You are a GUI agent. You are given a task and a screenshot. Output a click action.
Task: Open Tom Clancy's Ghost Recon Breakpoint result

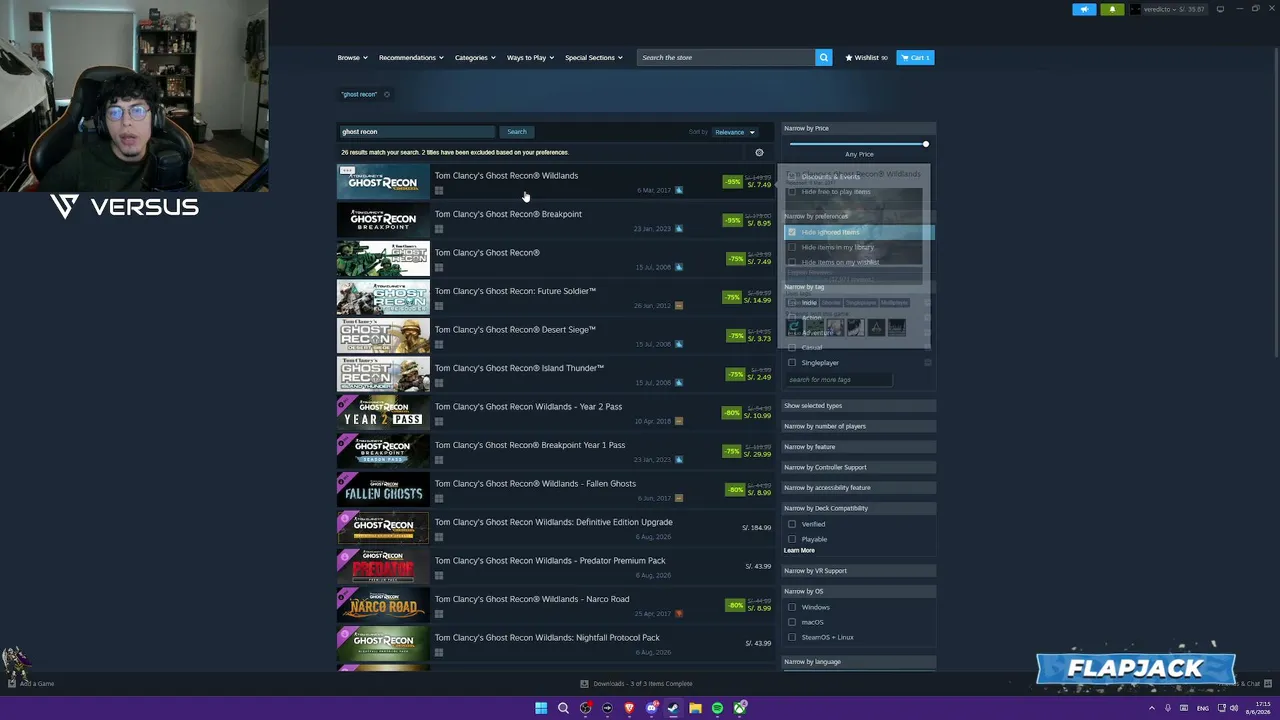pyautogui.click(x=554, y=220)
